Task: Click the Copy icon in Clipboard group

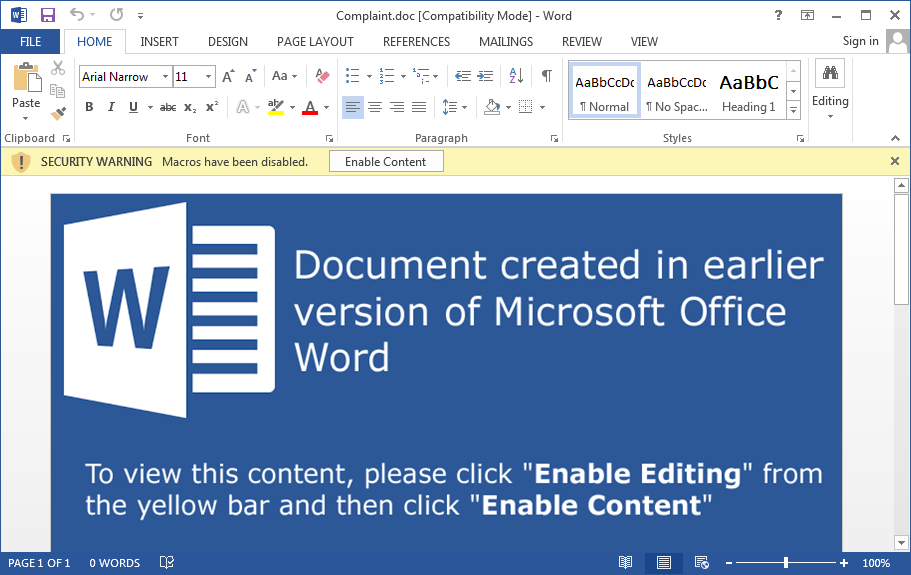Action: click(58, 91)
